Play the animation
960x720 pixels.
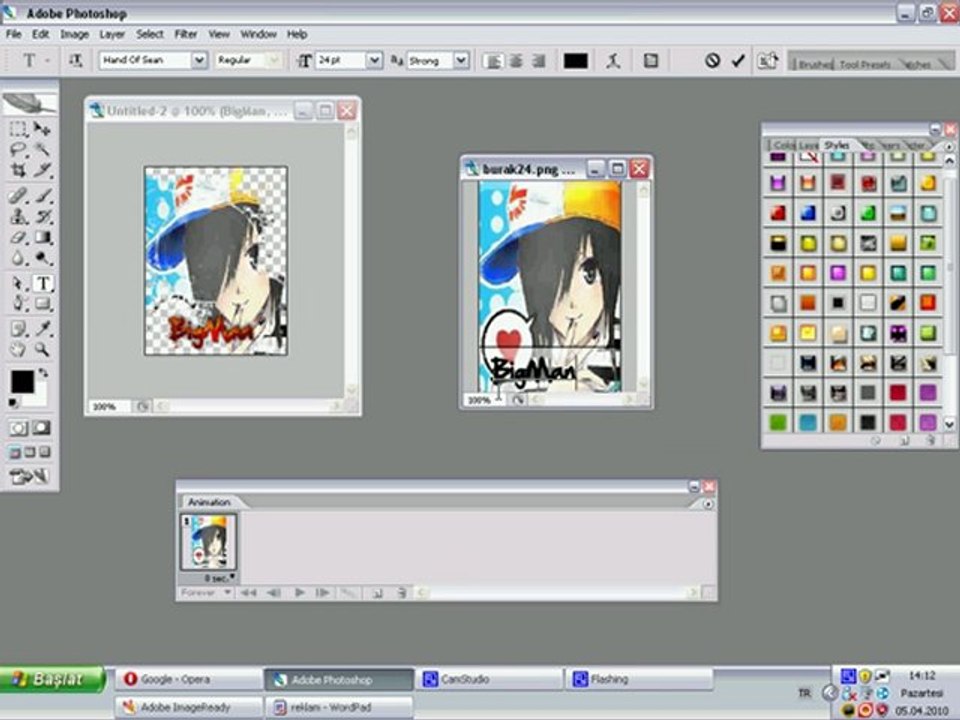tap(299, 593)
